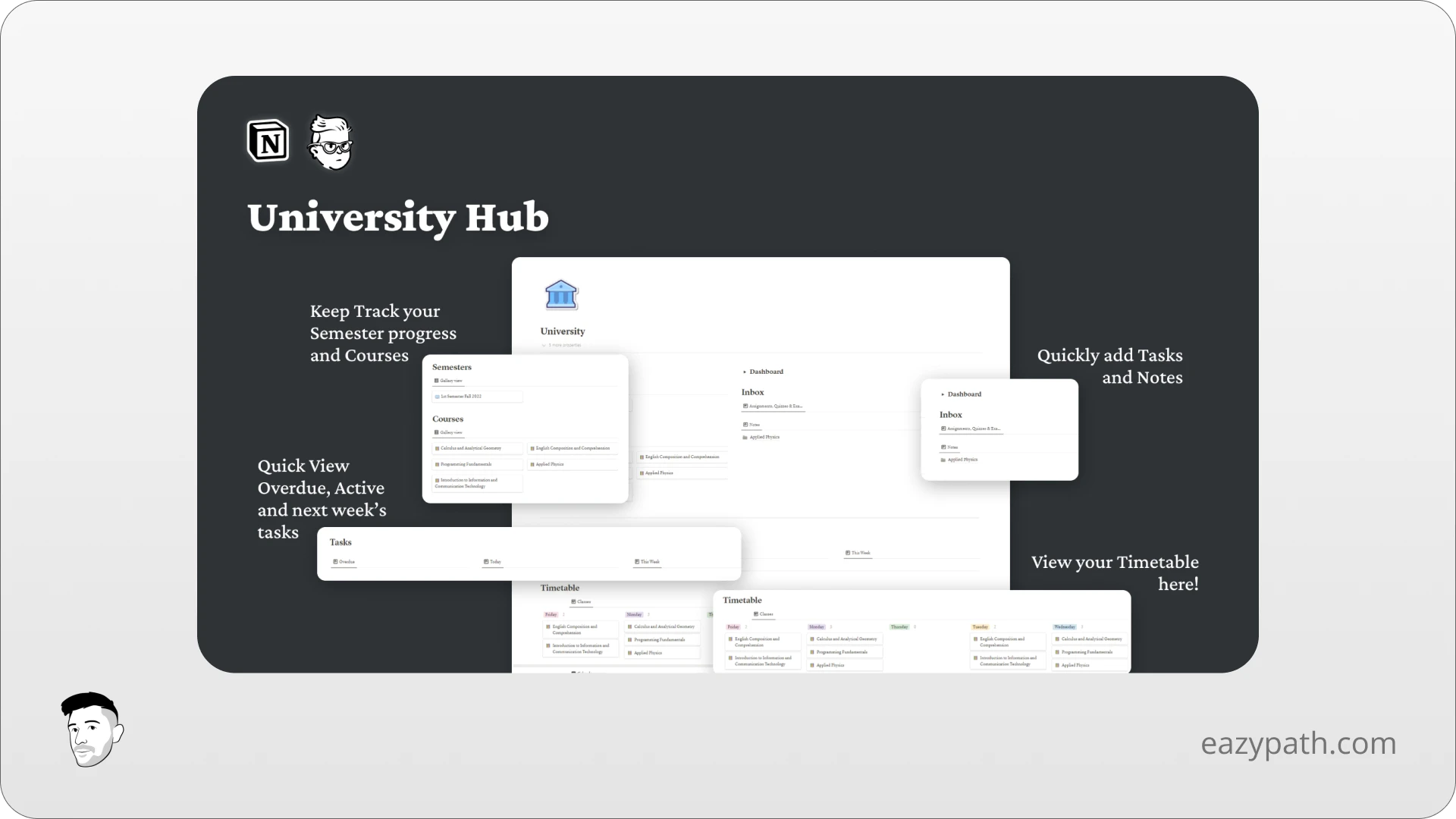Select Assignments, Quizzes tab on the main page
Viewport: 1456px width, 819px height.
pos(773,406)
